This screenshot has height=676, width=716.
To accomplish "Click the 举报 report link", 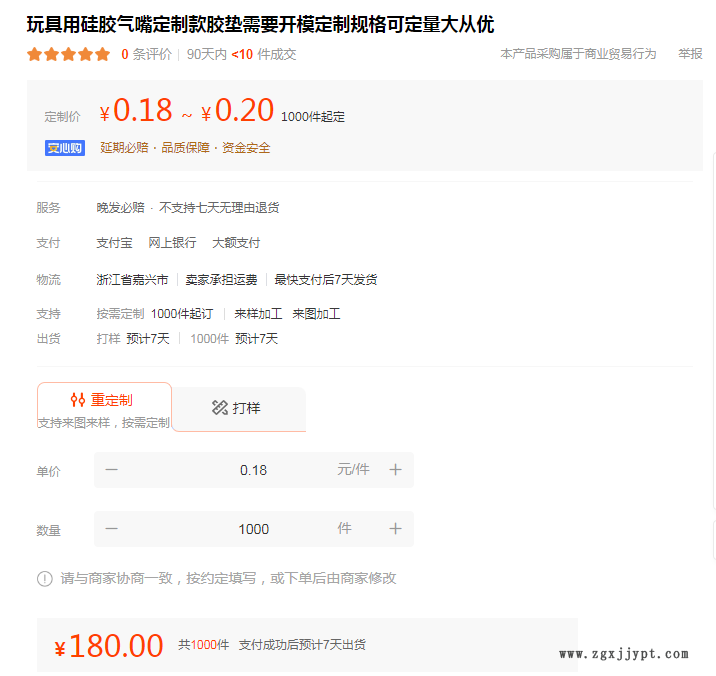I will pyautogui.click(x=690, y=54).
